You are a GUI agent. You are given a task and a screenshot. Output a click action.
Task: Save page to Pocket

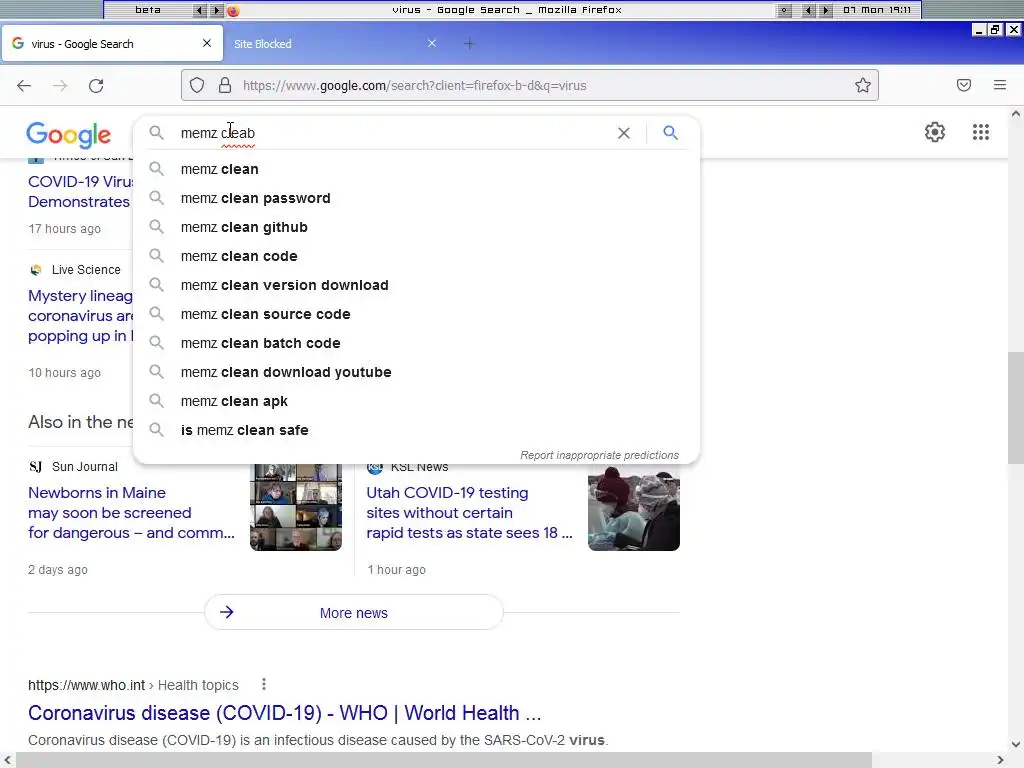tap(964, 85)
